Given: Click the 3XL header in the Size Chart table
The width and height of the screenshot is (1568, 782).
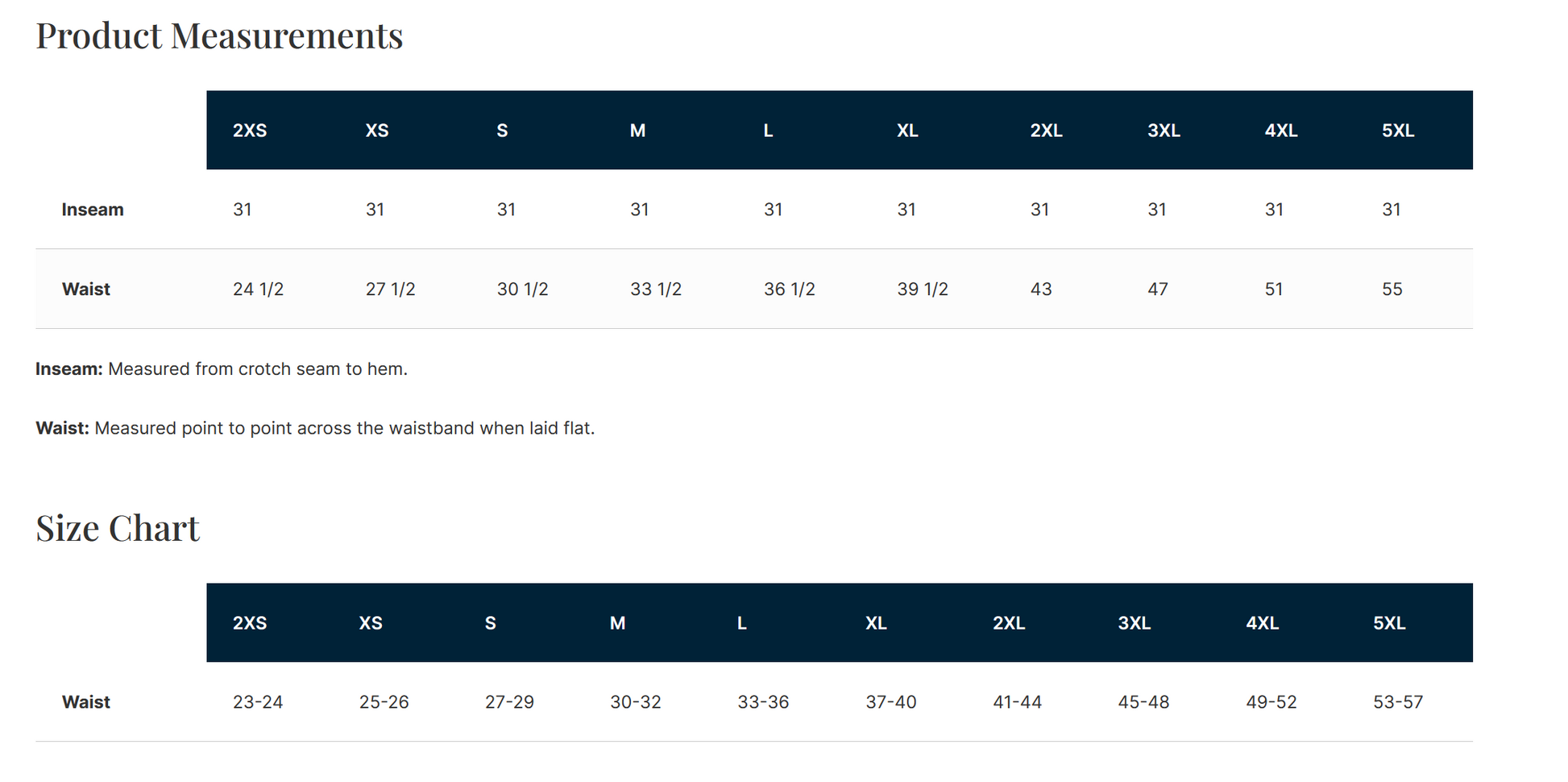Looking at the screenshot, I should click(1134, 623).
